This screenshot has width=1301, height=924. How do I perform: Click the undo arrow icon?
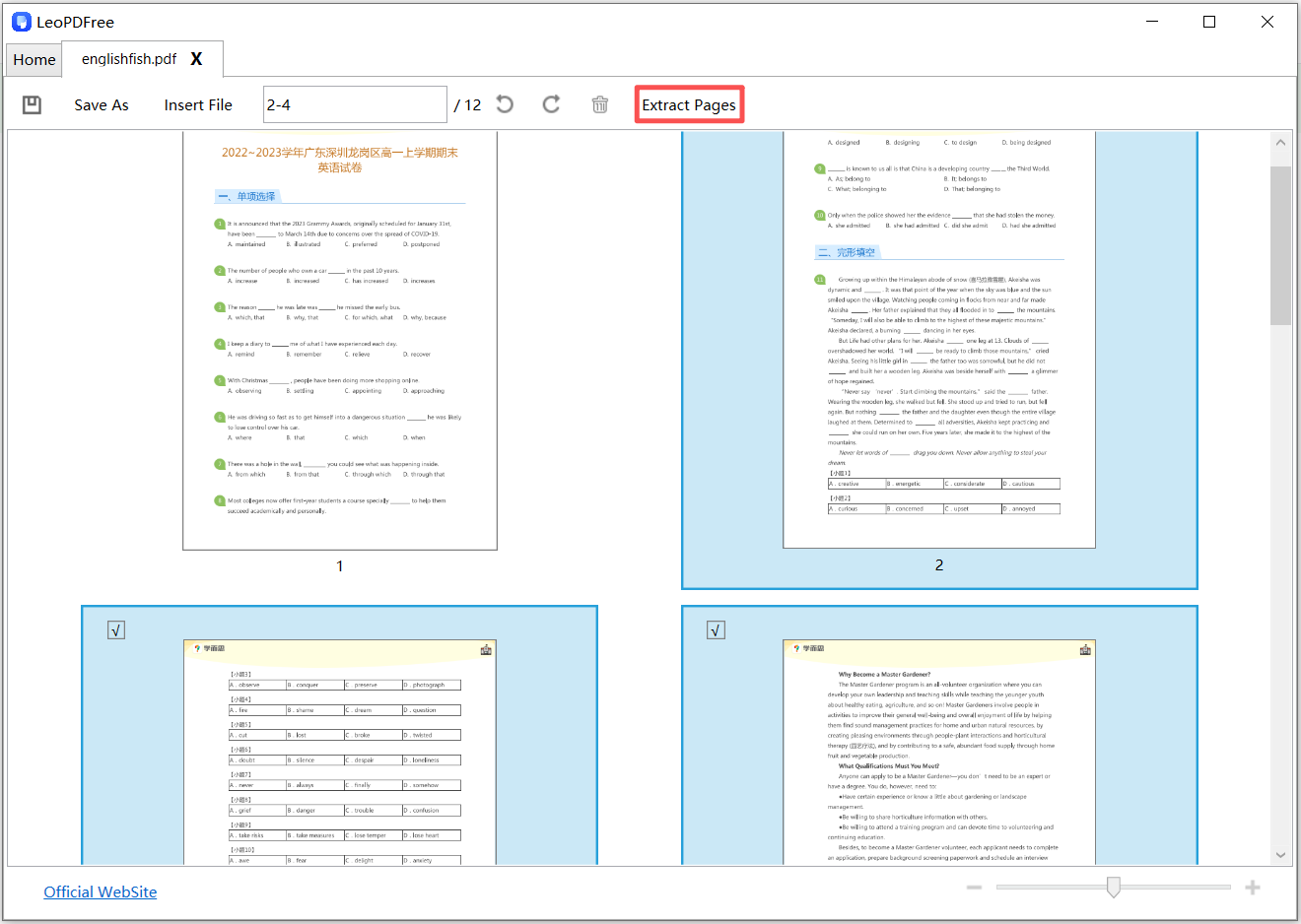pos(505,103)
